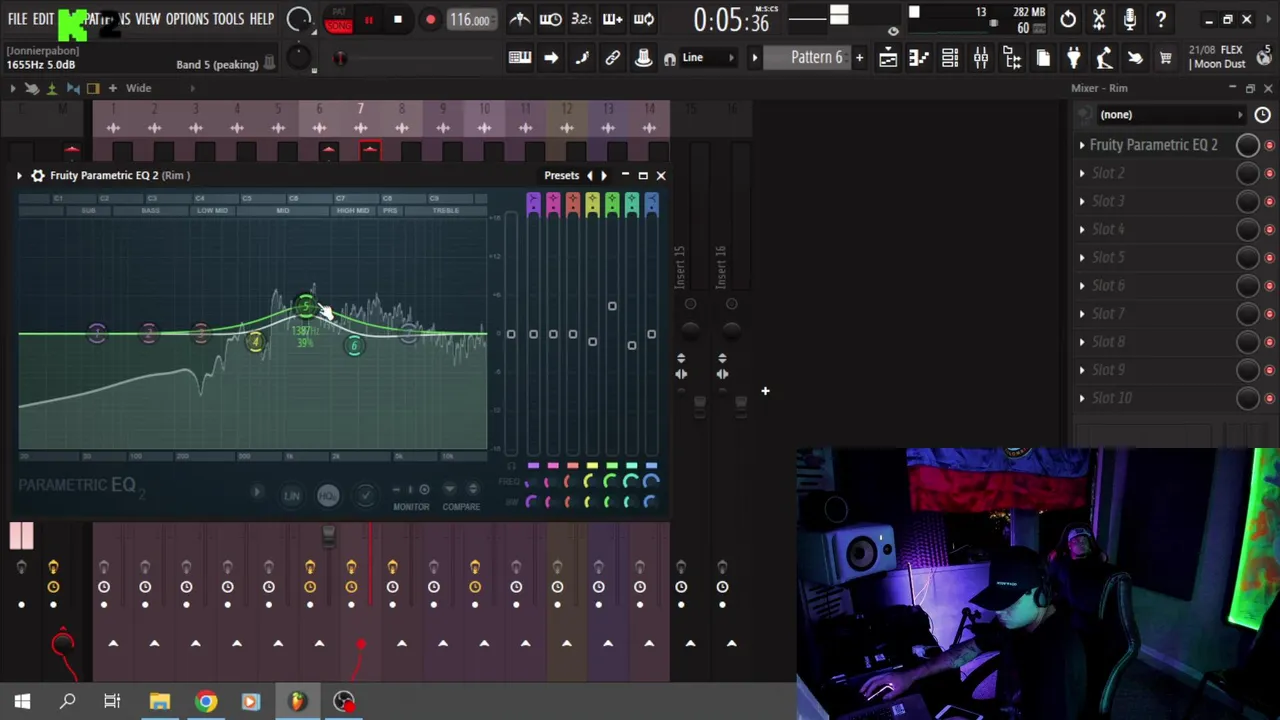
Task: Open the Piano roll icon
Action: click(x=919, y=58)
